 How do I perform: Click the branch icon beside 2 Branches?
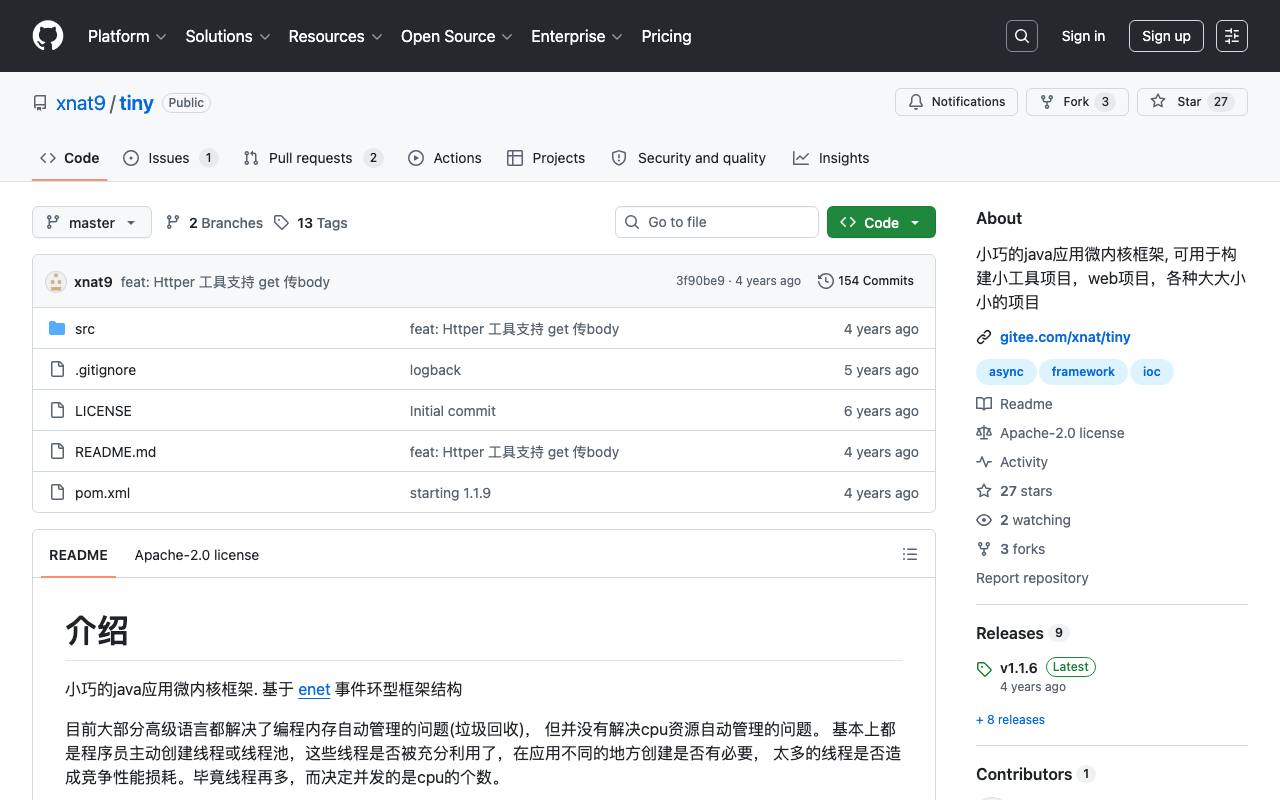[x=173, y=222]
